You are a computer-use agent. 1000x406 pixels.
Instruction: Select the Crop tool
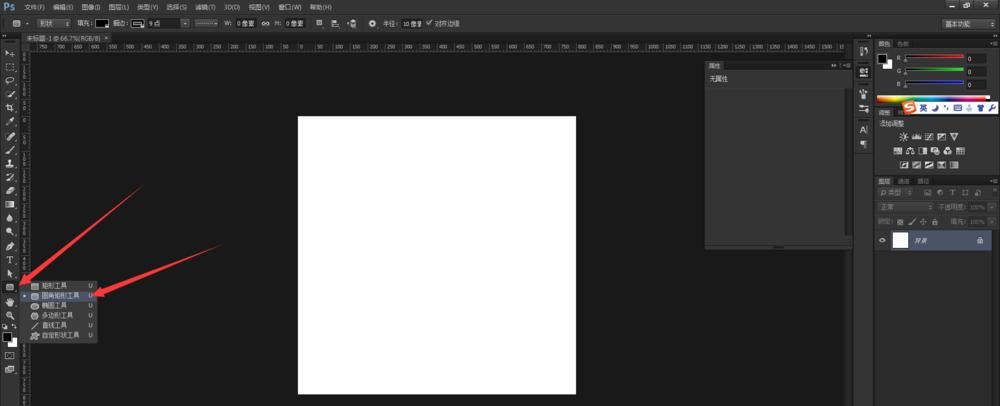(x=10, y=108)
